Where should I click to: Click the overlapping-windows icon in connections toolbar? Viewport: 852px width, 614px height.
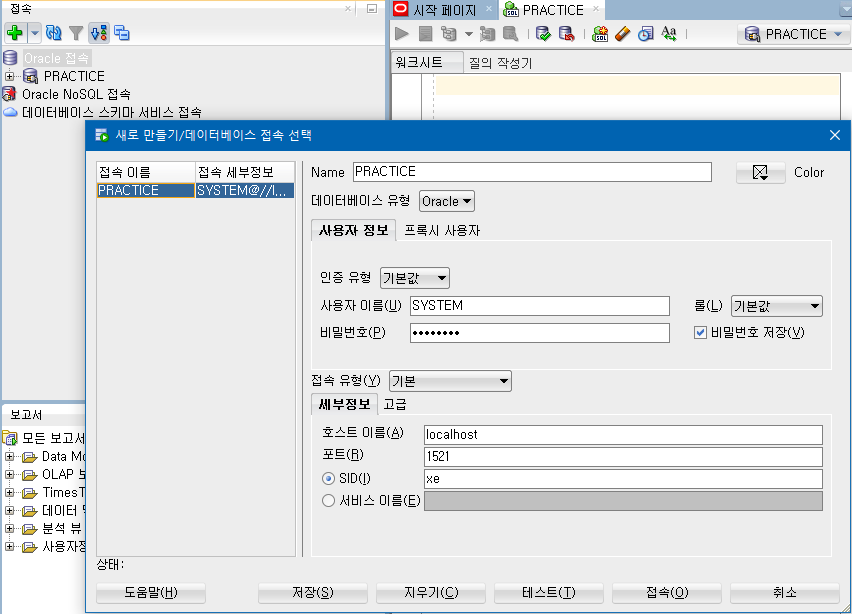point(122,33)
